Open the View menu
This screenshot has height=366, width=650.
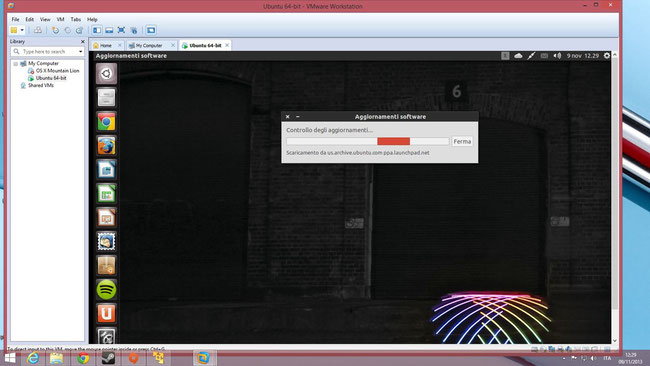click(45, 19)
